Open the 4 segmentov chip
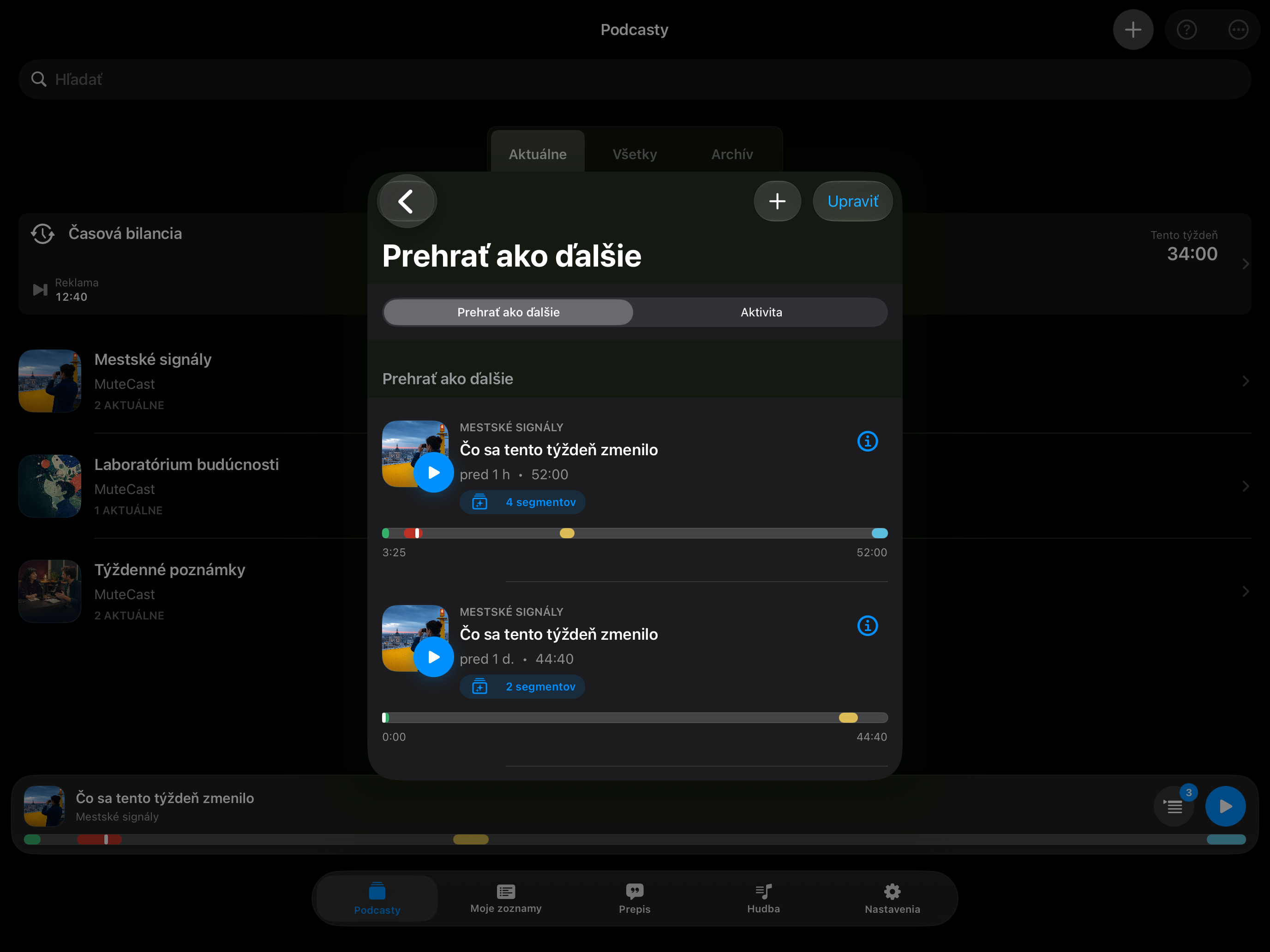 click(x=522, y=502)
